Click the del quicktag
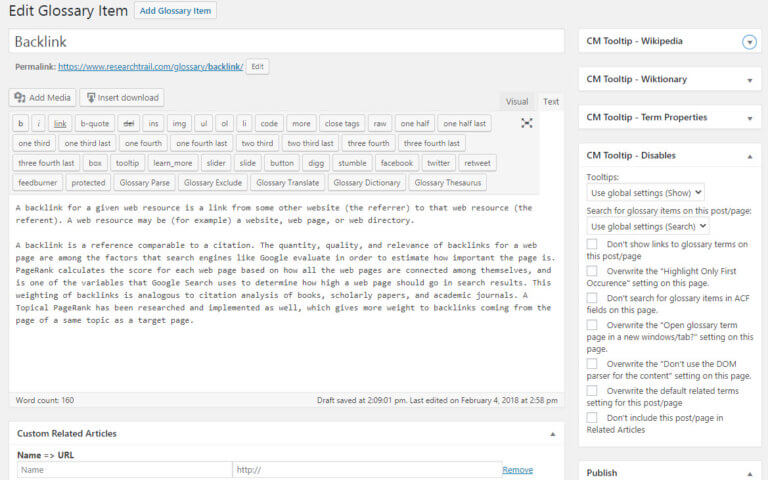This screenshot has height=480, width=768. (x=128, y=123)
